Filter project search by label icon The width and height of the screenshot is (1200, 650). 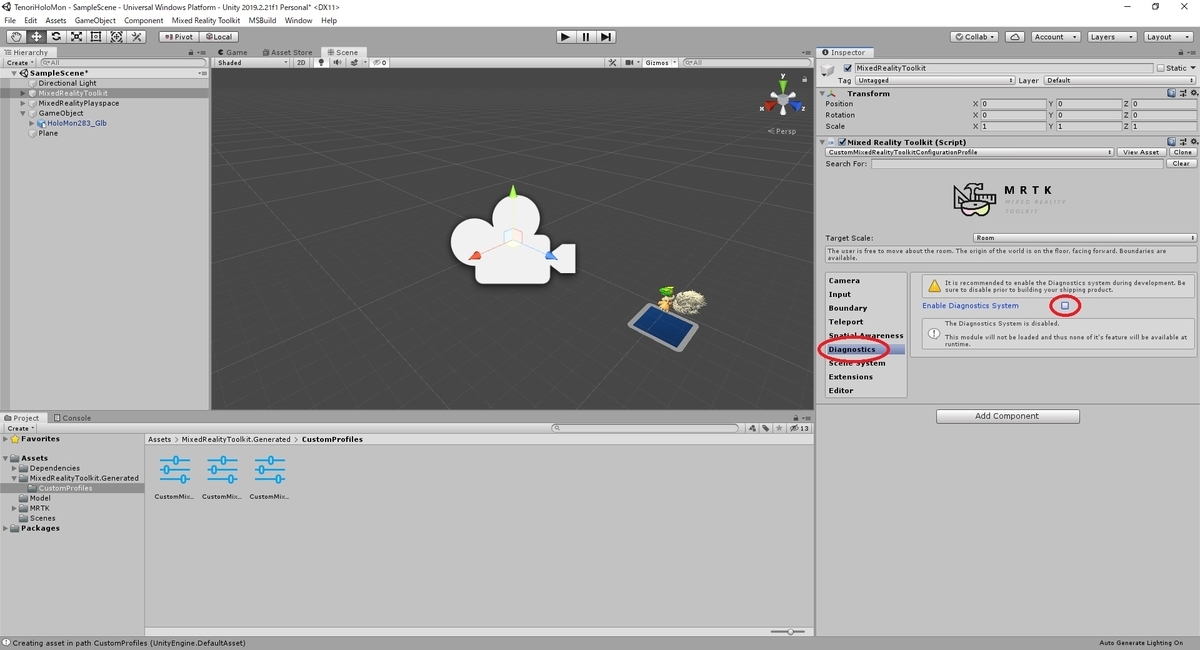[x=767, y=428]
